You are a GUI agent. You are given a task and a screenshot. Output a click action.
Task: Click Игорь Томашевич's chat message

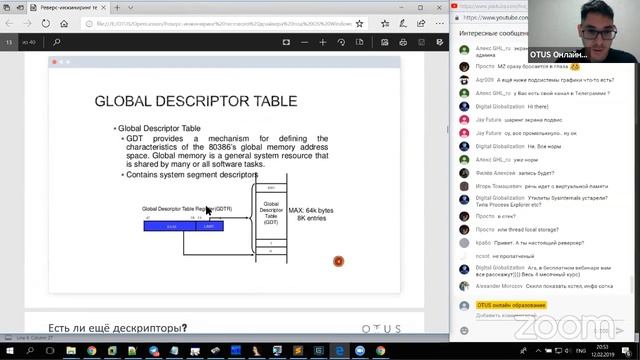pyautogui.click(x=542, y=186)
